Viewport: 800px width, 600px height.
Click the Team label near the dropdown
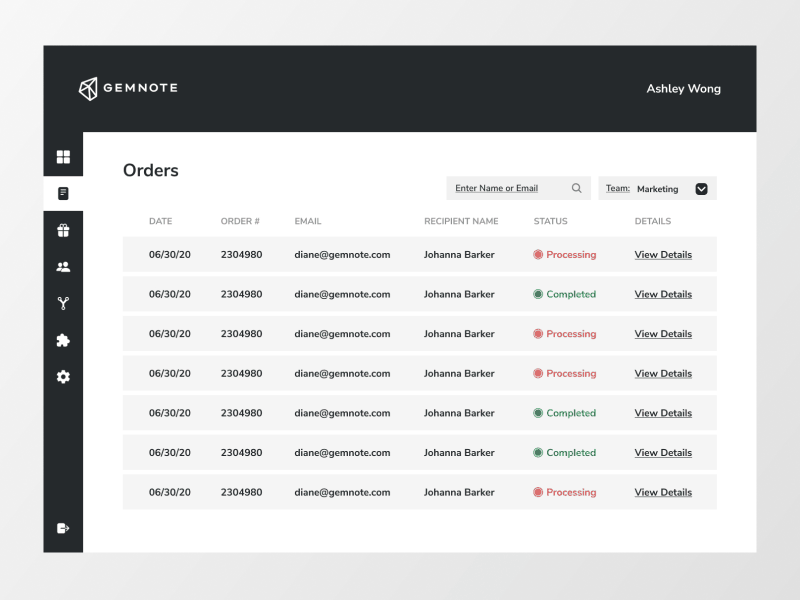617,188
